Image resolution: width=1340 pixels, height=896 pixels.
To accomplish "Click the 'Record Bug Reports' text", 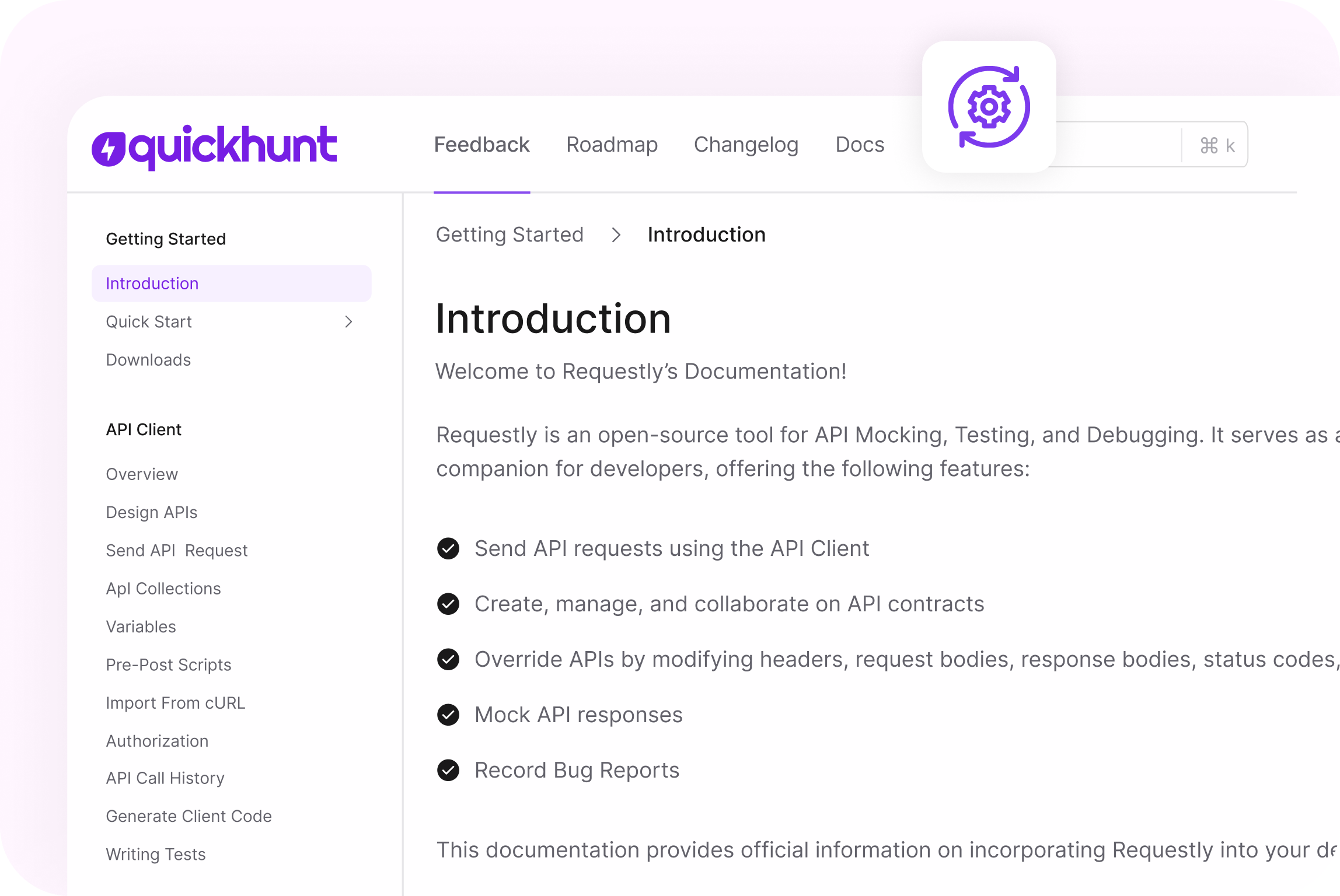I will pos(577,770).
